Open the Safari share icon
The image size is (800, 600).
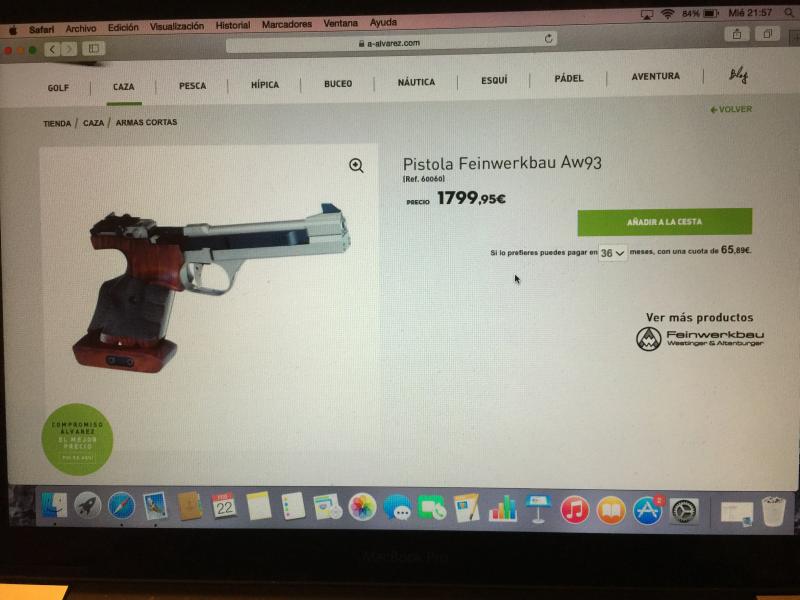(x=737, y=34)
